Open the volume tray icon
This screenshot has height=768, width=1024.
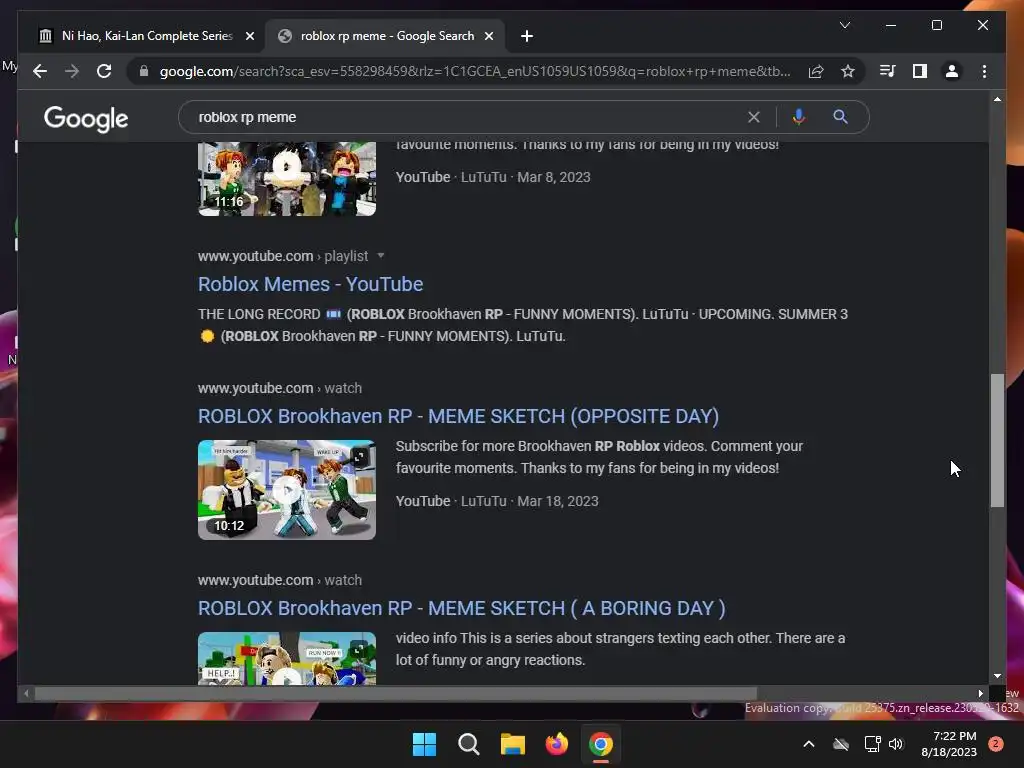point(896,744)
